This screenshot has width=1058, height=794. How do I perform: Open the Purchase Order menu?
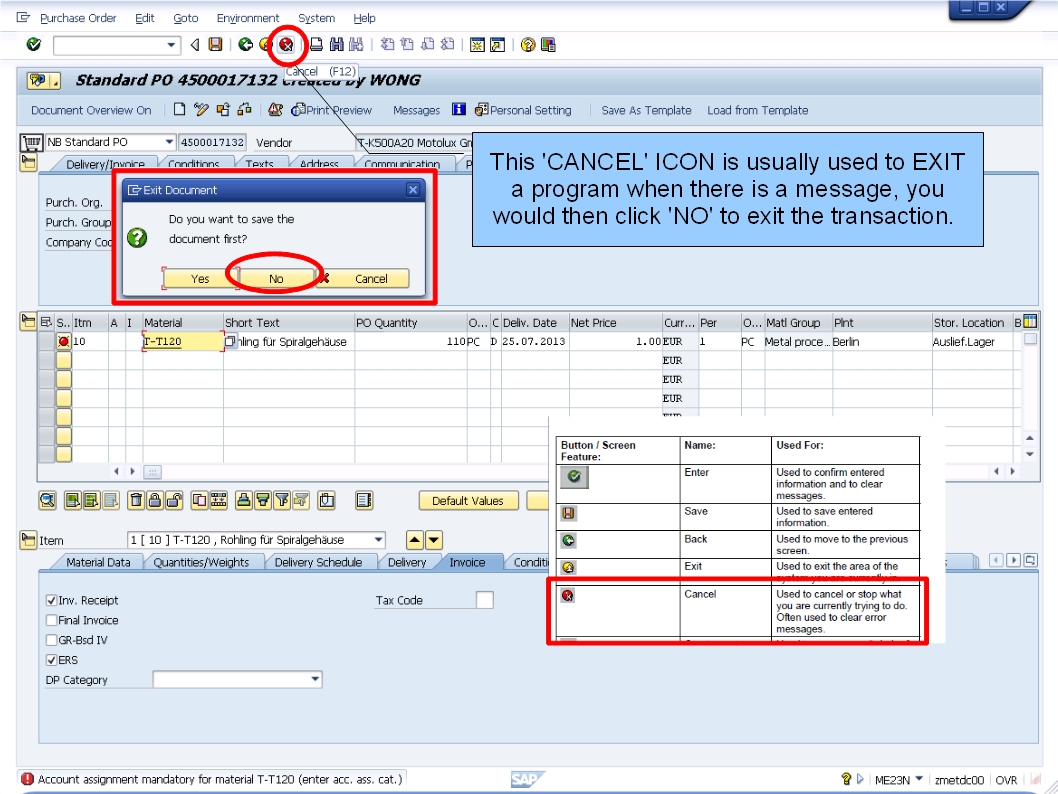pyautogui.click(x=78, y=18)
